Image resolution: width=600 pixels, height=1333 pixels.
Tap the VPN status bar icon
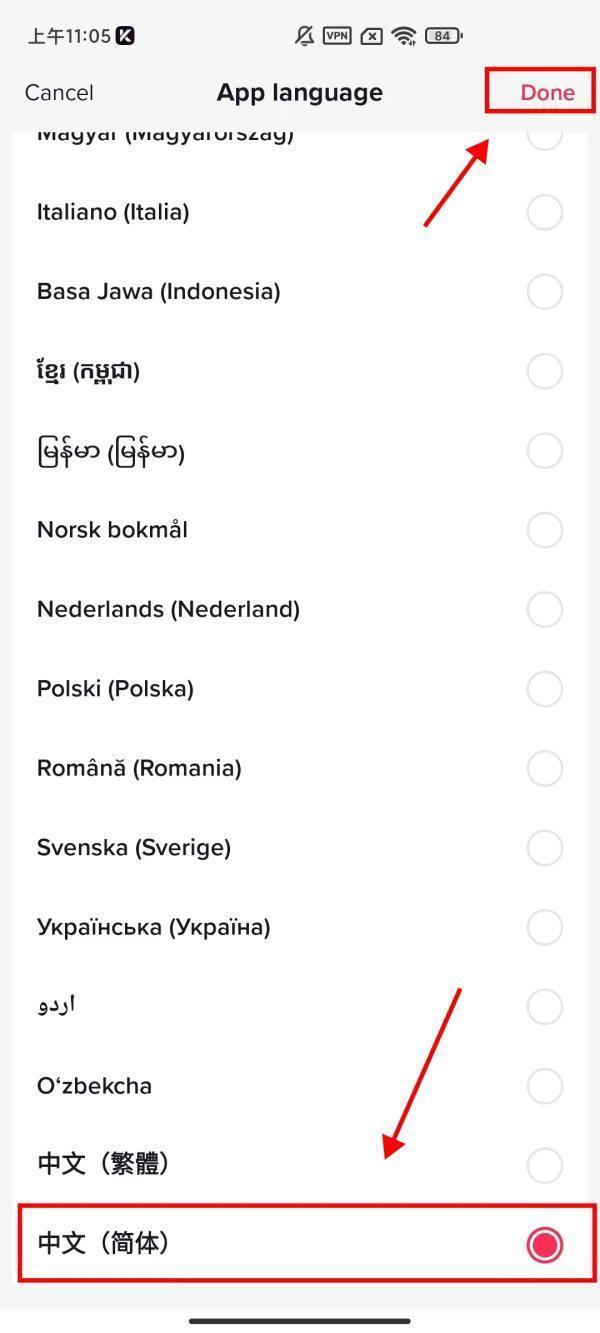(x=337, y=35)
